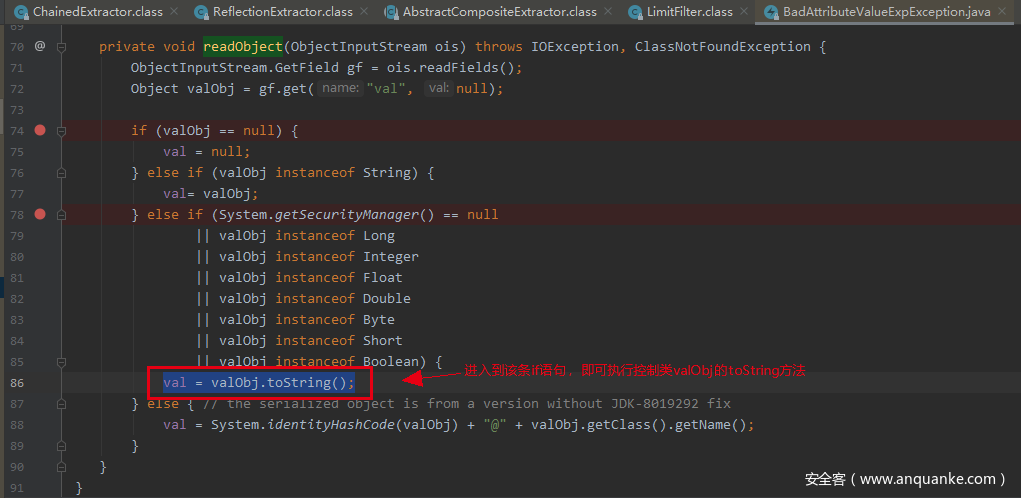
Task: Click the fold marker at line 76
Action: point(62,173)
